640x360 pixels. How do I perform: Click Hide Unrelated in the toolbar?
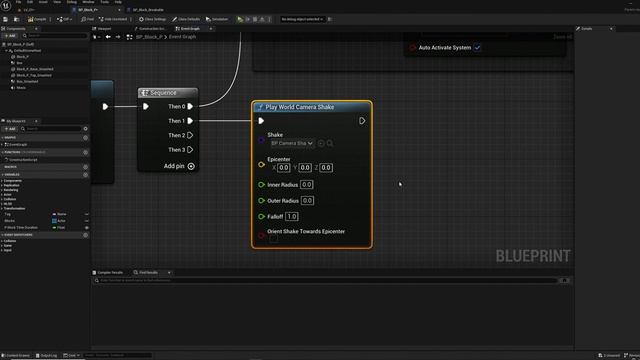pyautogui.click(x=113, y=19)
